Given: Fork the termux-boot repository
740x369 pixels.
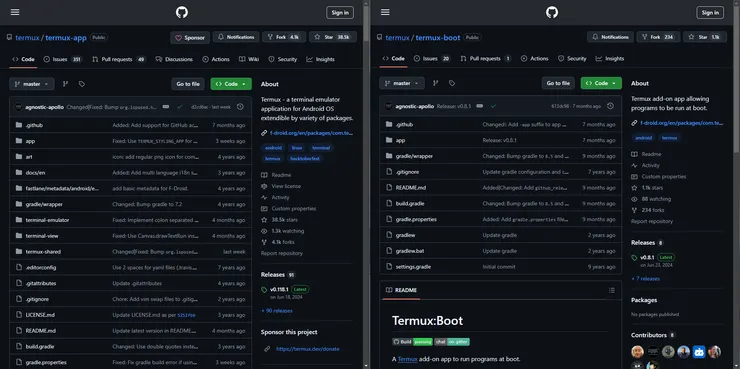Looking at the screenshot, I should pyautogui.click(x=658, y=37).
